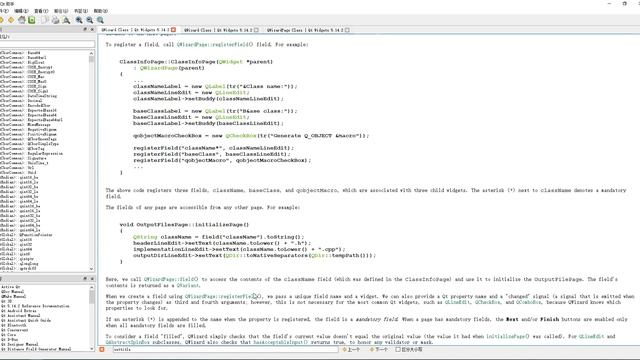Click the find text input field
The height and width of the screenshot is (360, 640).
(x=225, y=349)
